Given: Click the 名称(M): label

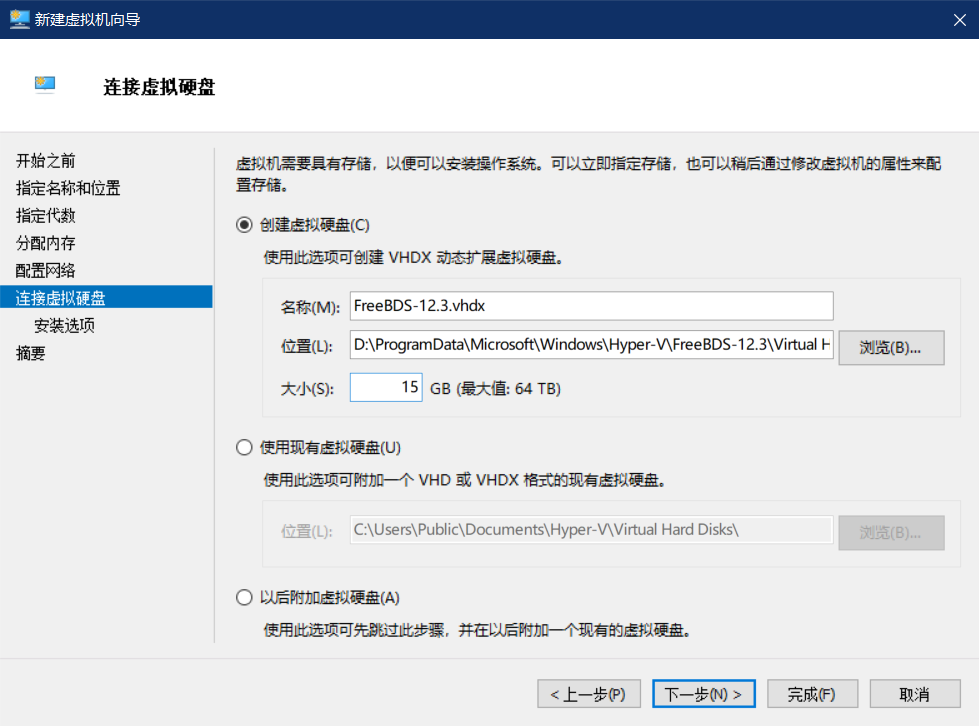Looking at the screenshot, I should [310, 307].
